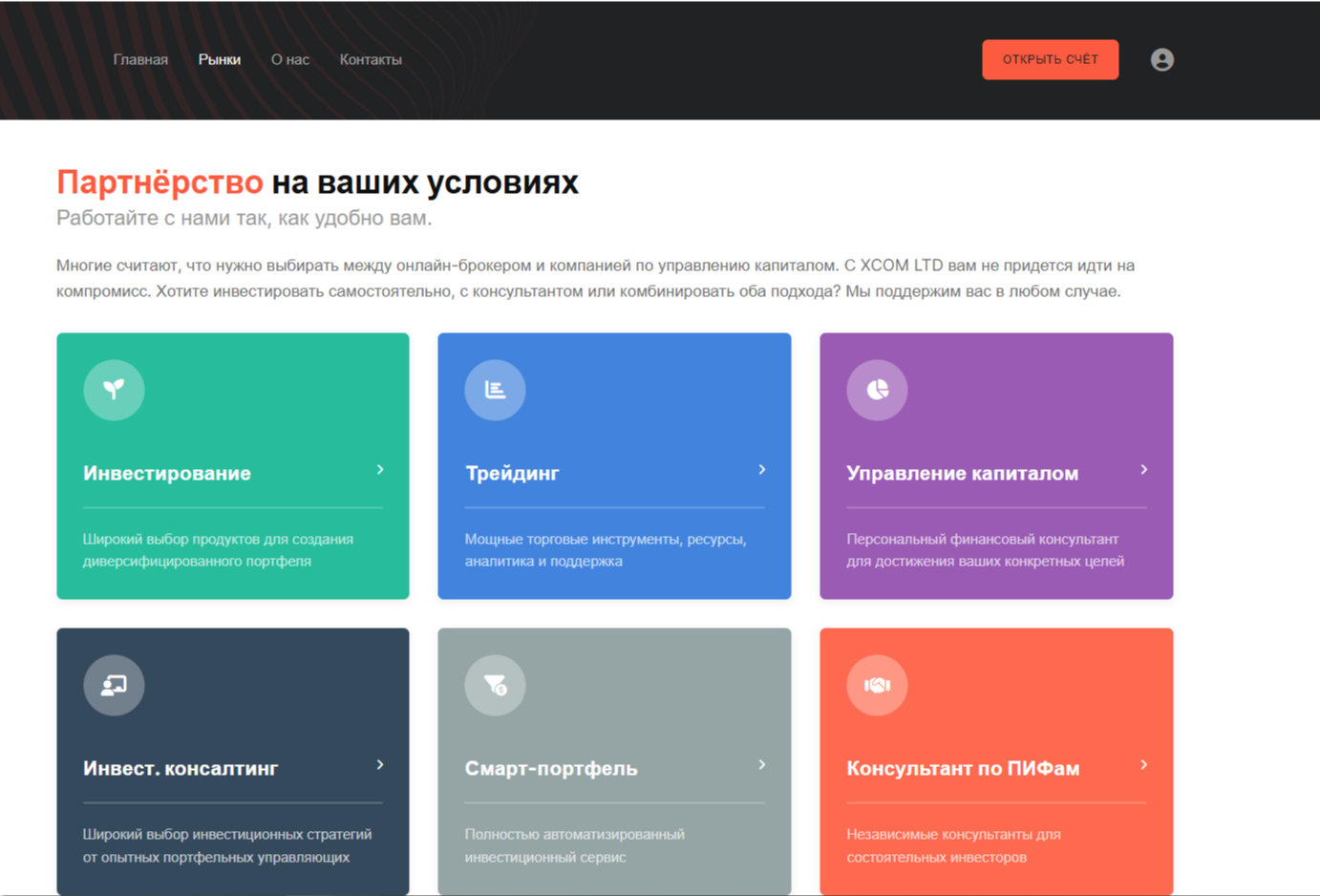Click the presenter icon on Инвест. консалтинг card
Screen dimensions: 1320x896
pyautogui.click(x=114, y=685)
